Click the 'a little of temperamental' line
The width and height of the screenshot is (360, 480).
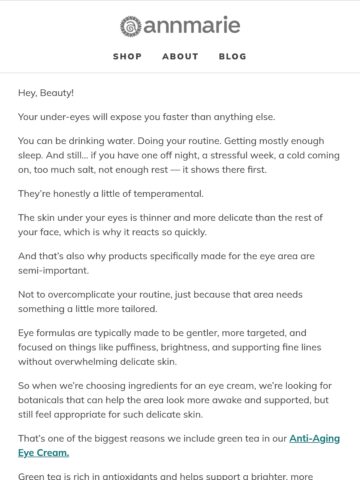pos(111,194)
